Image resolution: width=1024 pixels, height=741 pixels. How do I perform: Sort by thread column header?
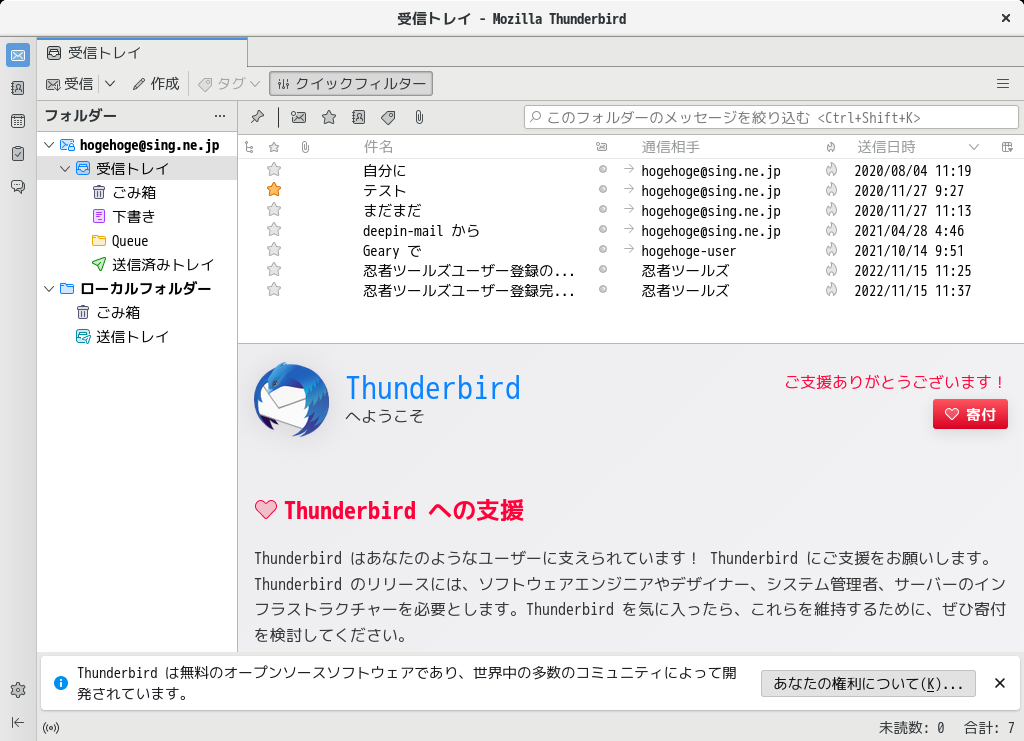coord(249,147)
